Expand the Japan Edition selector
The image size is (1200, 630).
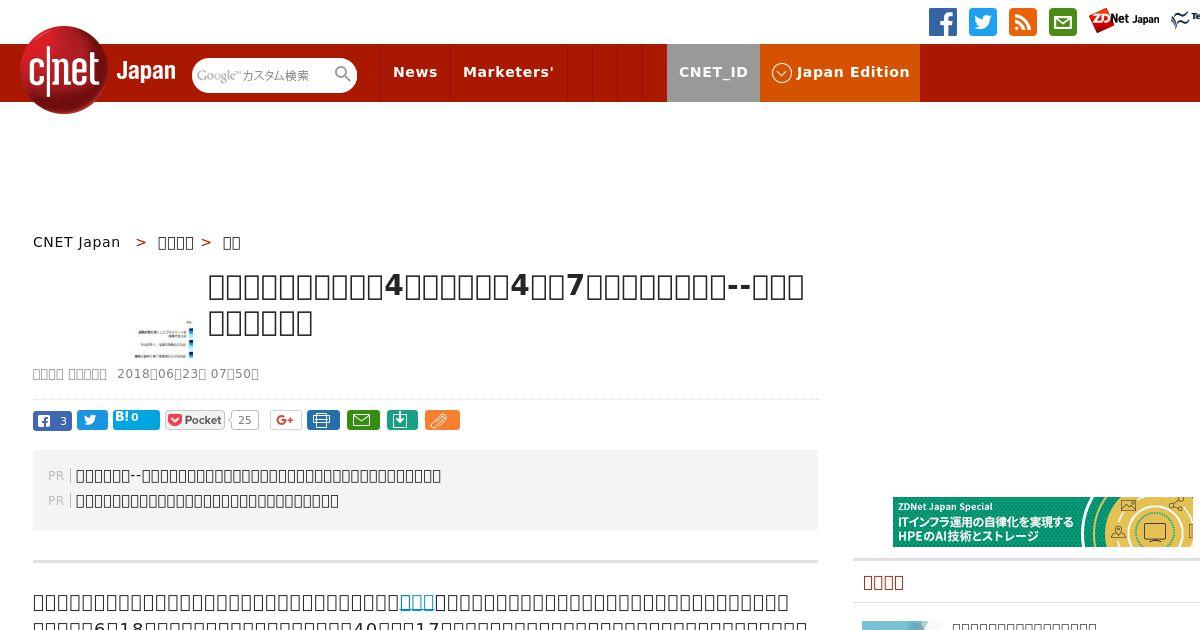point(840,72)
